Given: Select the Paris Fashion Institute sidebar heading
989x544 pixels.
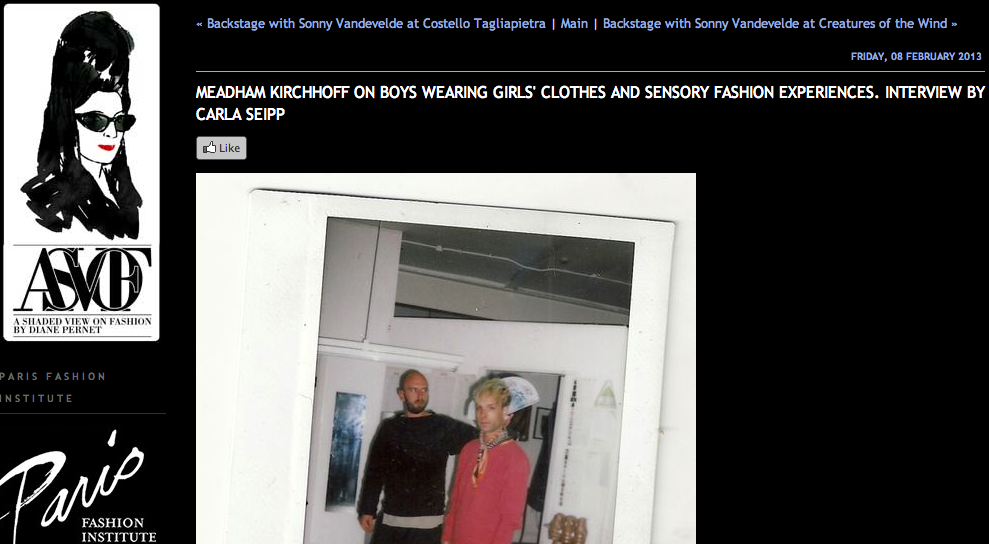Looking at the screenshot, I should 53,387.
